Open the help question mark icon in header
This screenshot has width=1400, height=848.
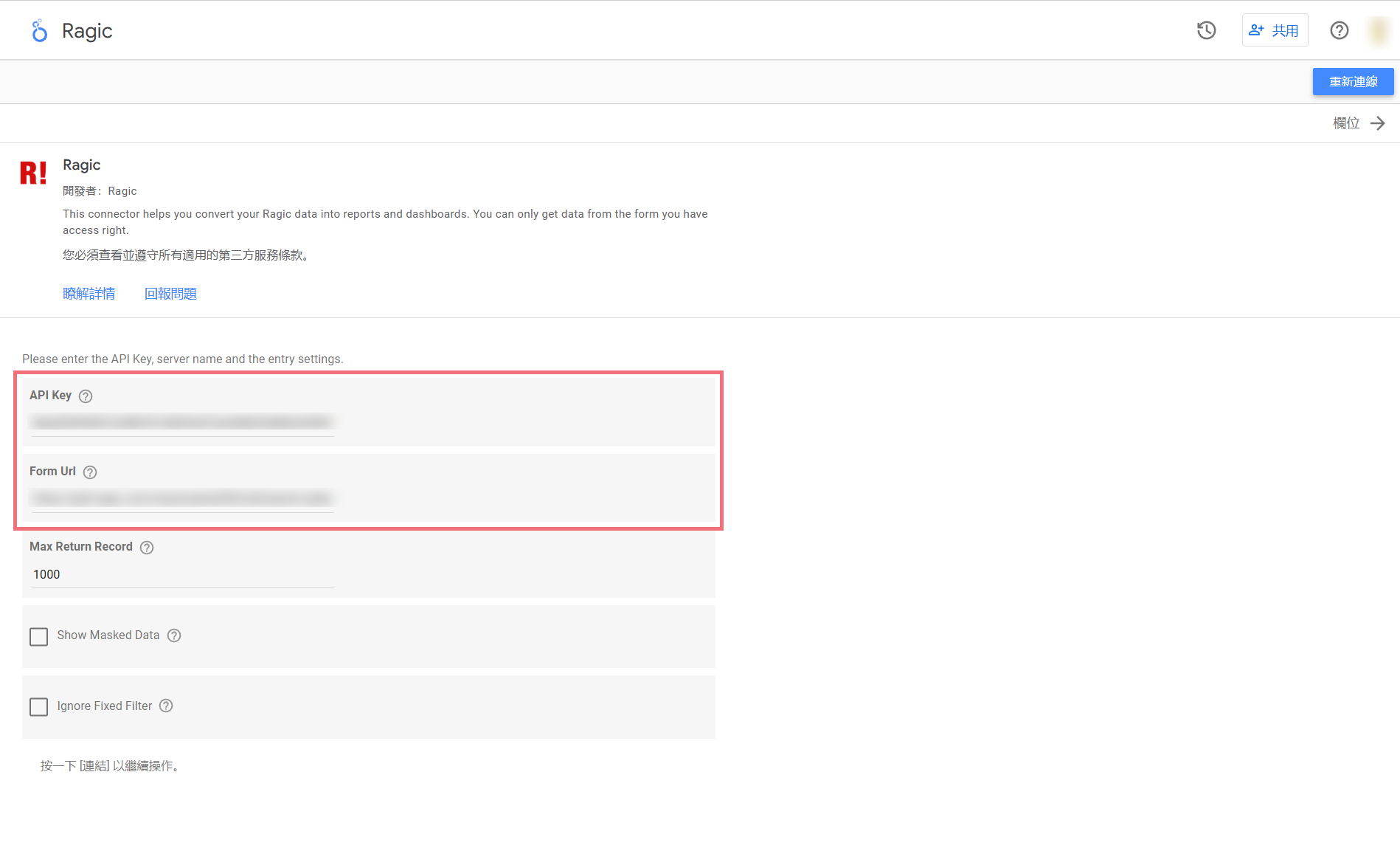click(x=1340, y=30)
